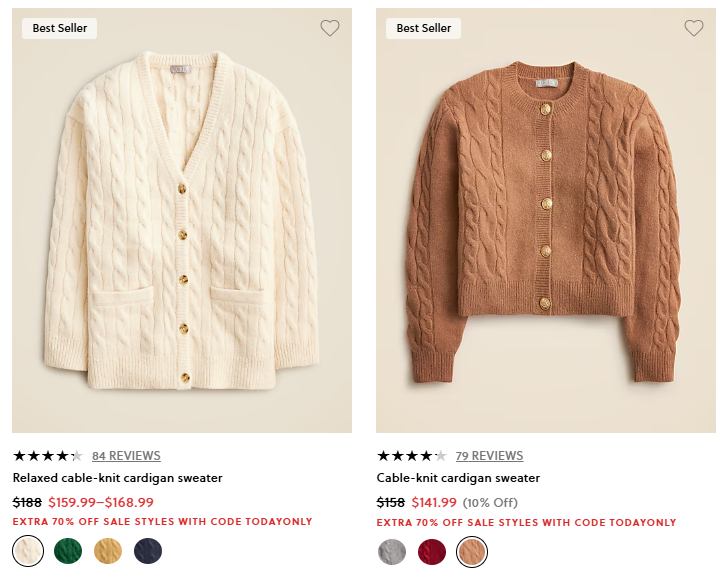Open the 84 Reviews link
The height and width of the screenshot is (575, 722).
pos(126,456)
